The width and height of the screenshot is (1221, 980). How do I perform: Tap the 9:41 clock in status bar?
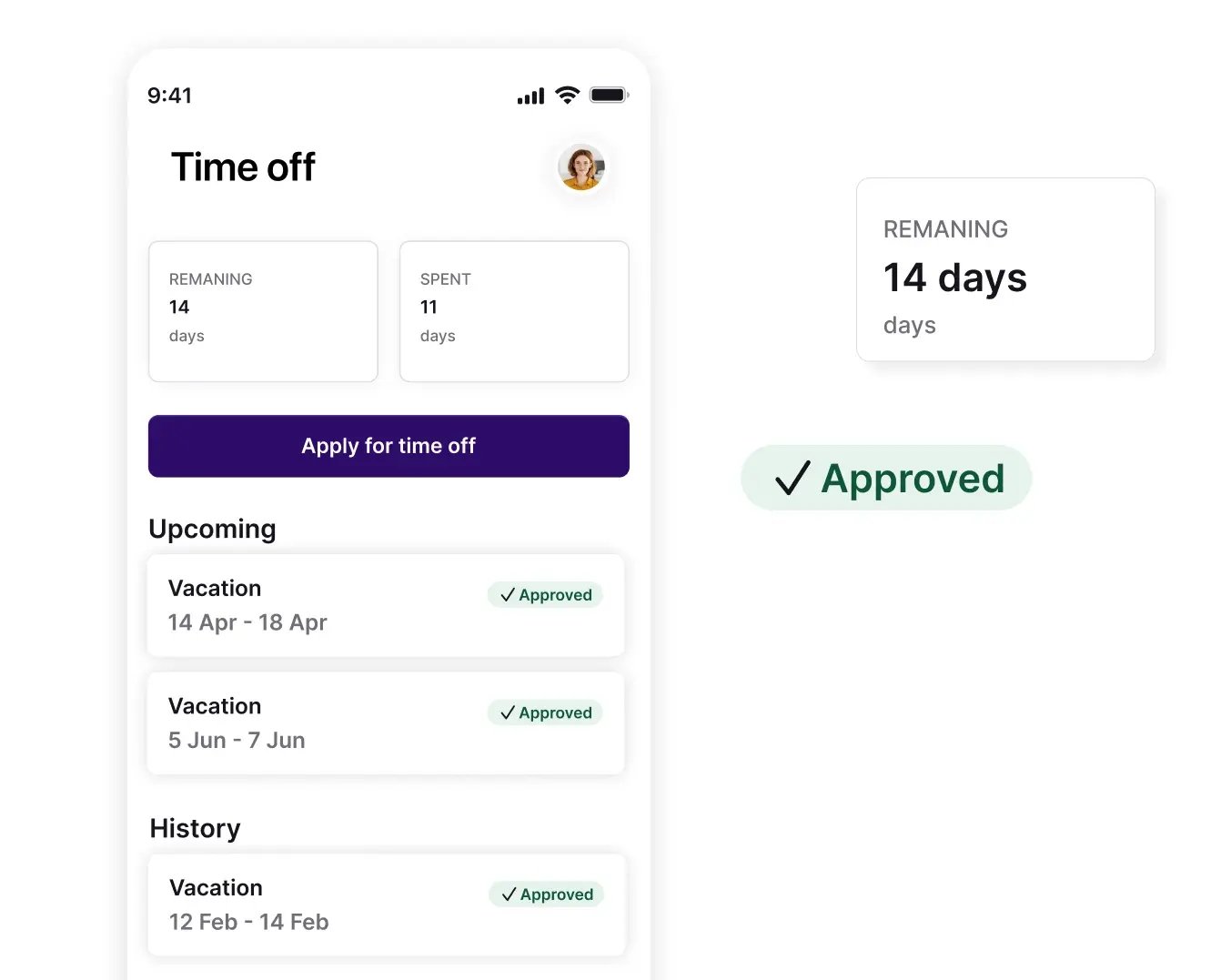point(170,95)
